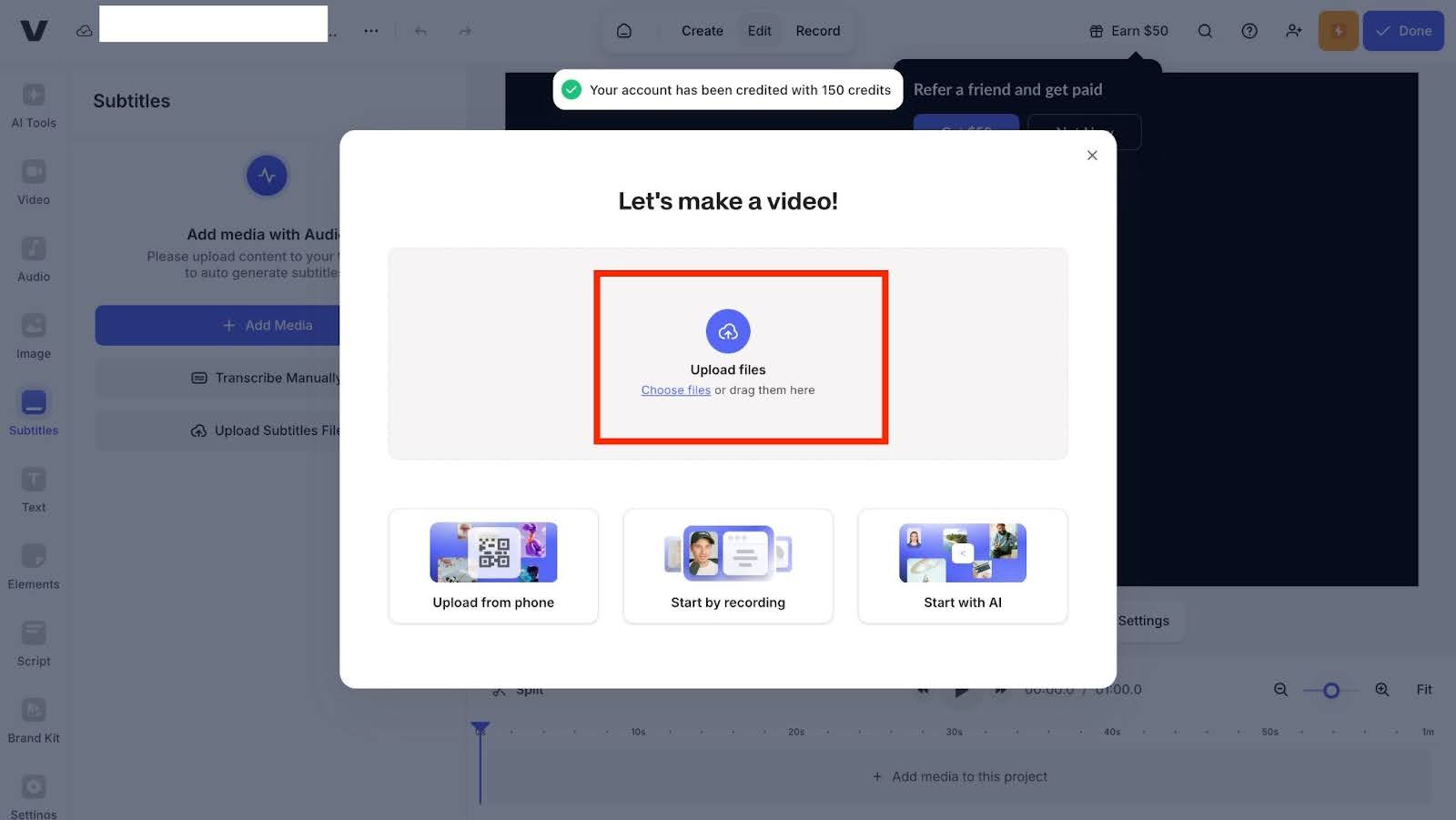This screenshot has width=1456, height=820.
Task: Adjust the timeline zoom slider handle
Action: click(1331, 691)
